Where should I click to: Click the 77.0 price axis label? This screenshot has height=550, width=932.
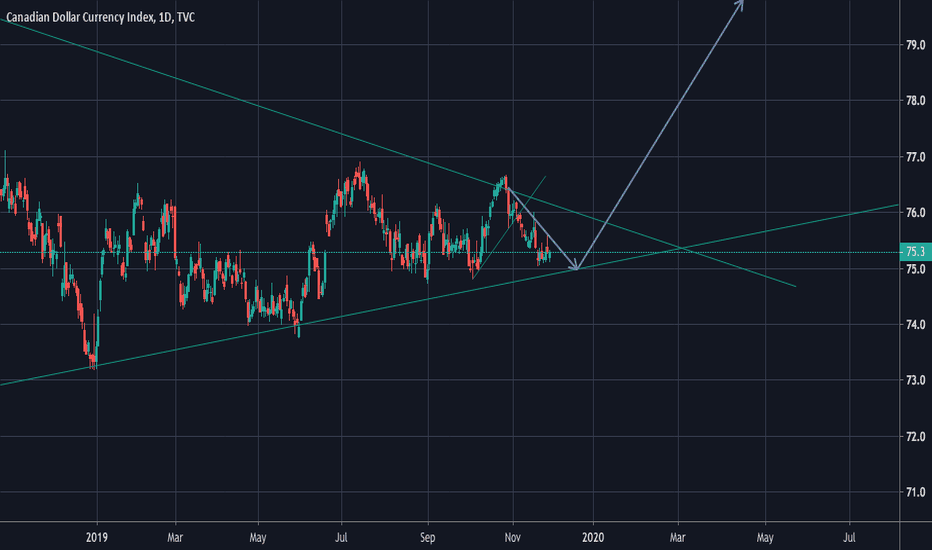pos(916,157)
